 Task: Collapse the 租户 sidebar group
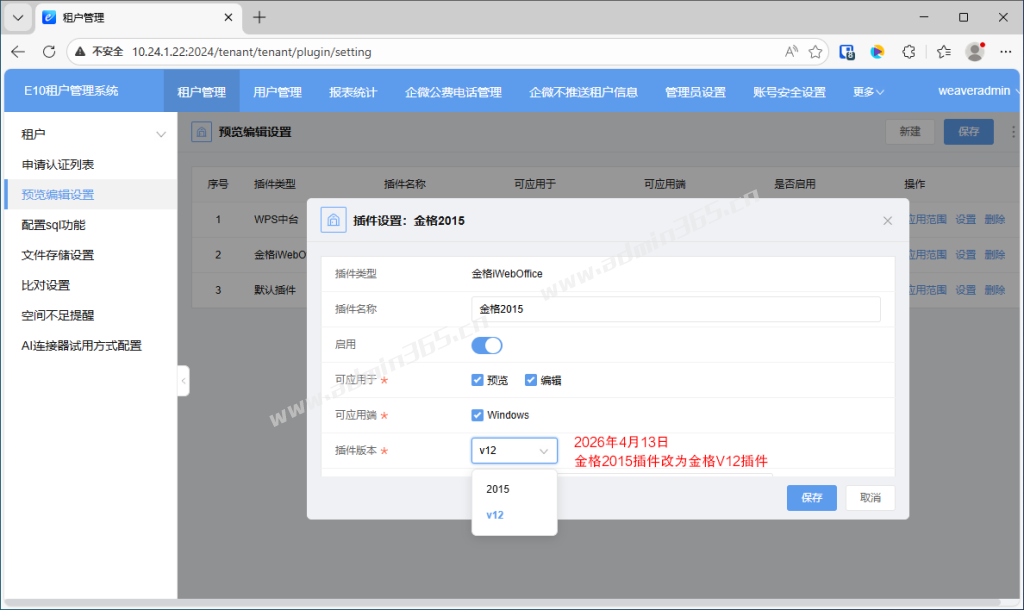click(x=161, y=135)
